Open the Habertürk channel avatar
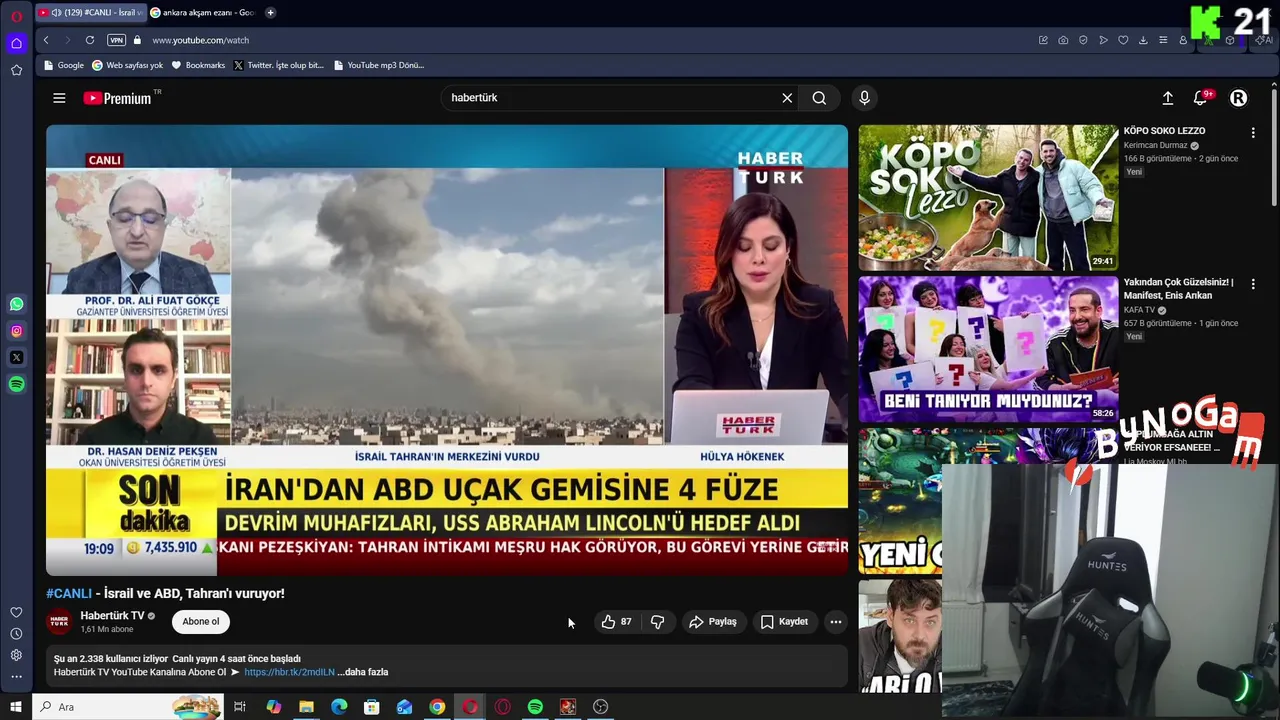 pos(60,622)
